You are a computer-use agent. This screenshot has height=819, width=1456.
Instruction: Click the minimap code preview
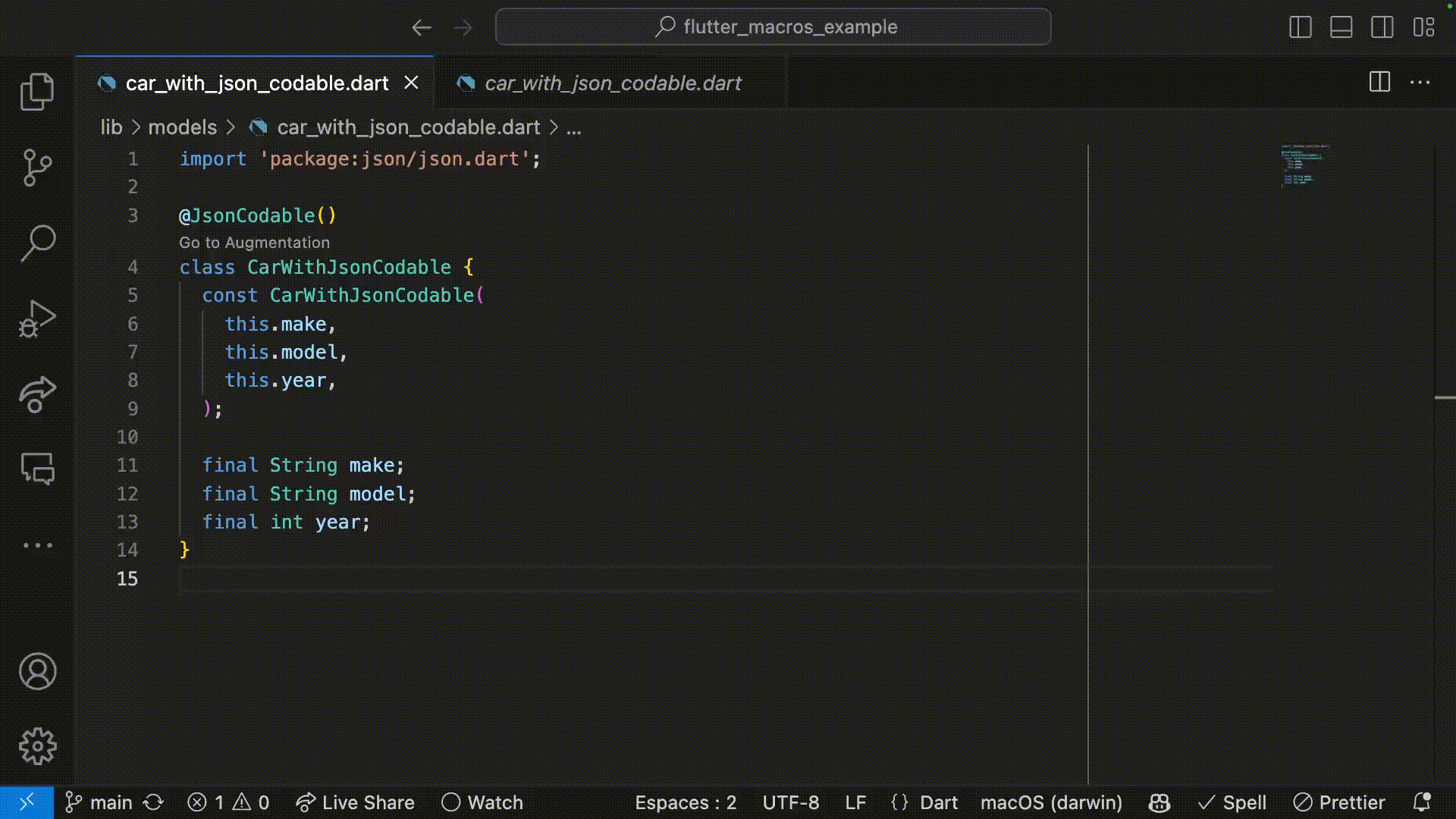click(1304, 165)
